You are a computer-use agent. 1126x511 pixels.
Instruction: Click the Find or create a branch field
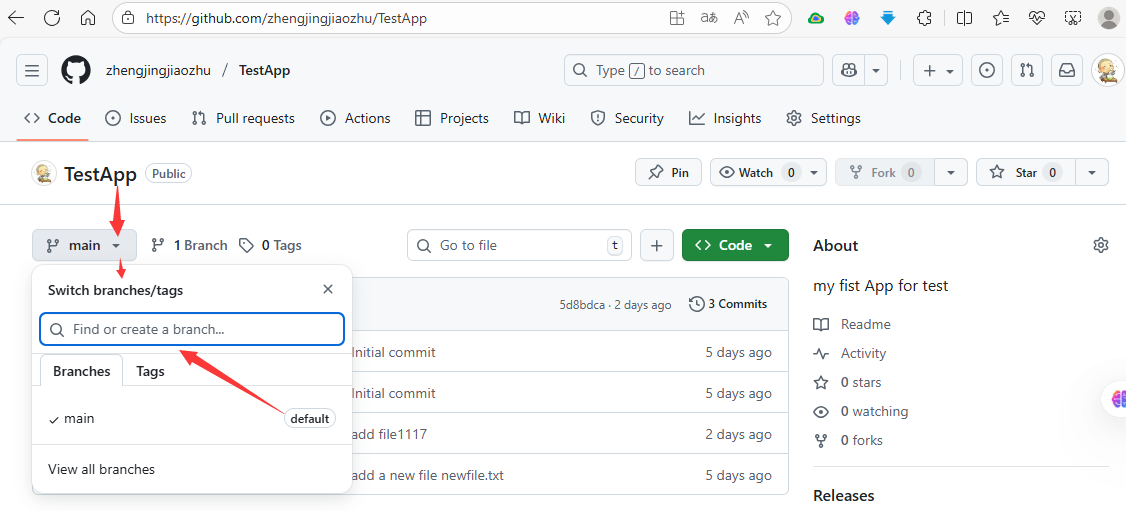pos(192,329)
